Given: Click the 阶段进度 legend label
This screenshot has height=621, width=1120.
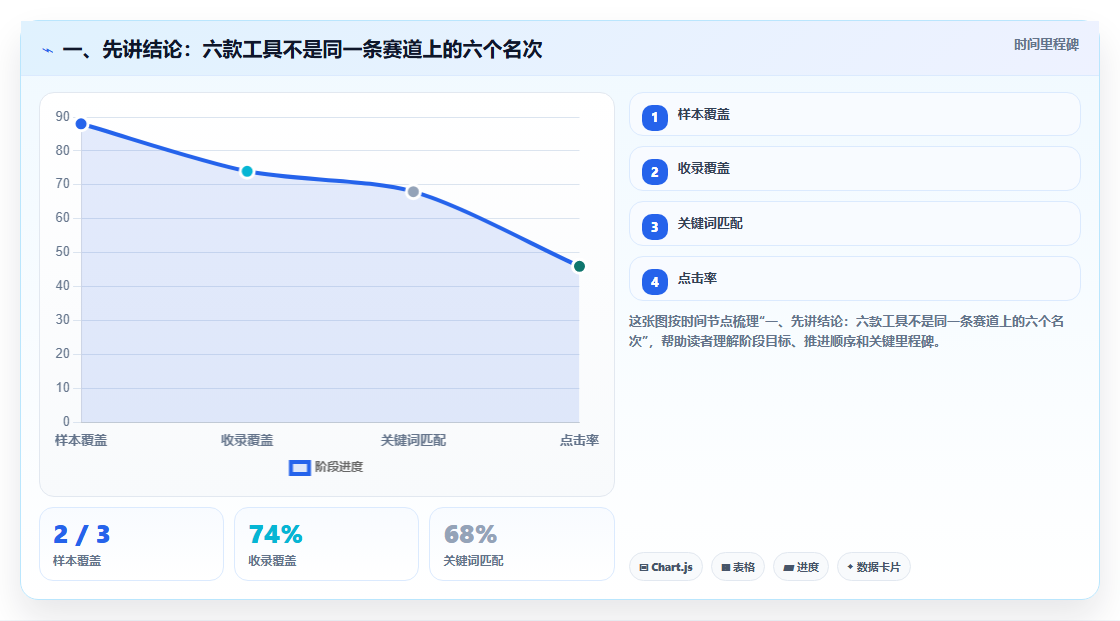Looking at the screenshot, I should 339,467.
